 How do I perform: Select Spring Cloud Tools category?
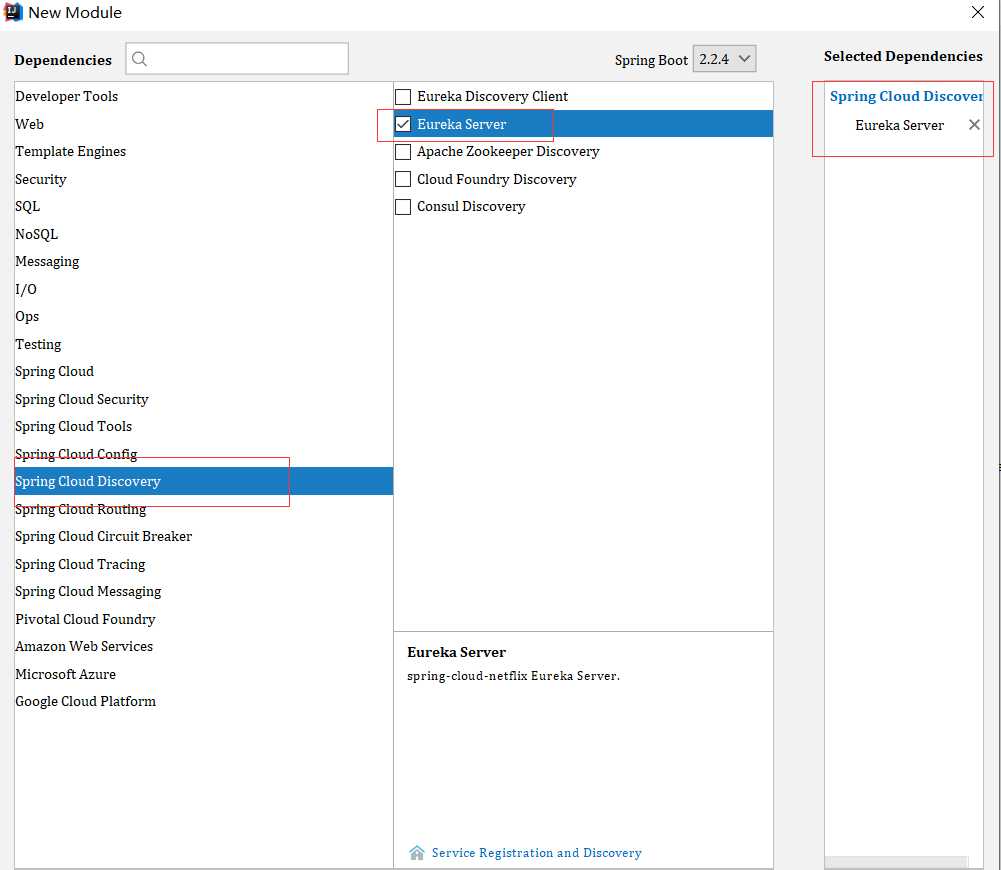point(204,426)
